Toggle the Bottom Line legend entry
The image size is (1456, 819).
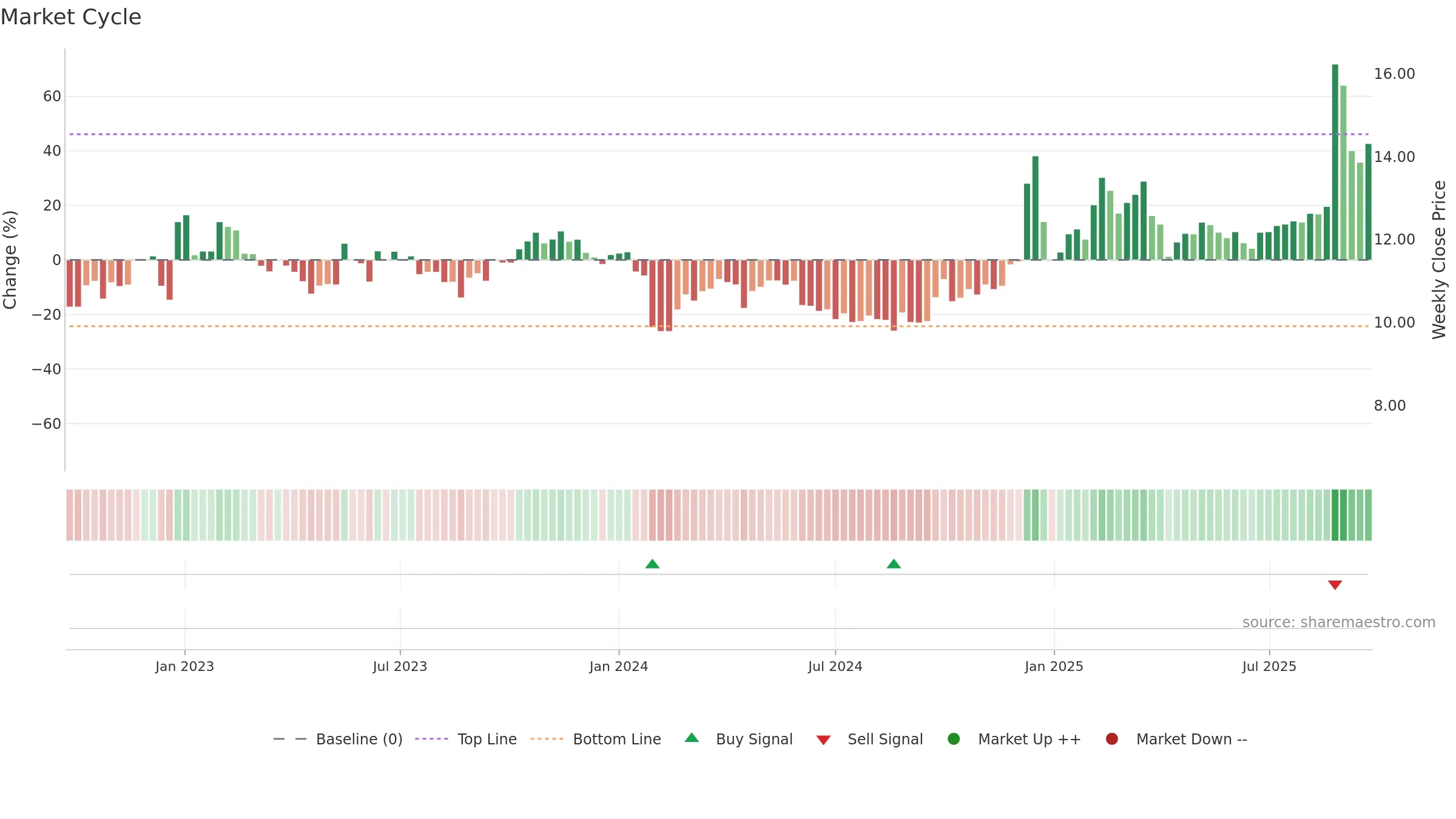click(x=596, y=739)
